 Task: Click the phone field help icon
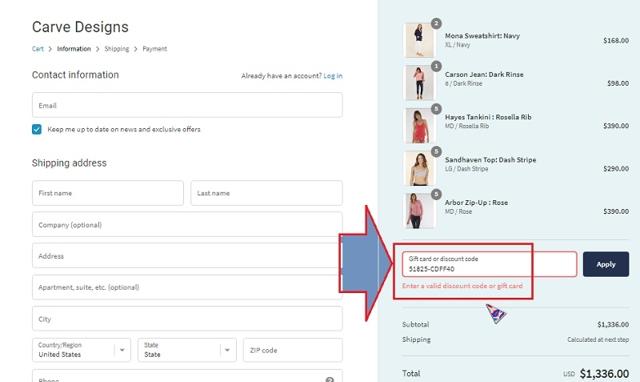click(x=330, y=380)
